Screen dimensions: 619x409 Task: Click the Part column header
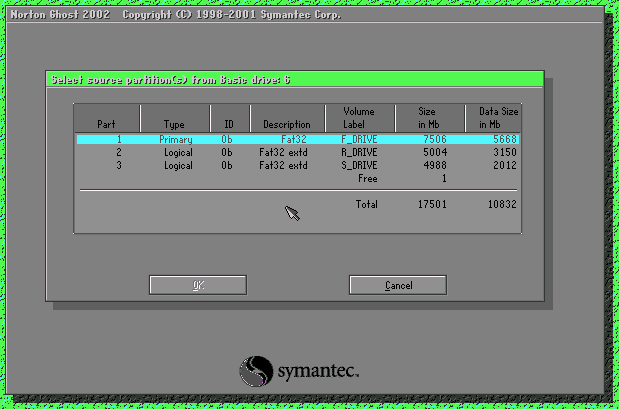coord(106,124)
